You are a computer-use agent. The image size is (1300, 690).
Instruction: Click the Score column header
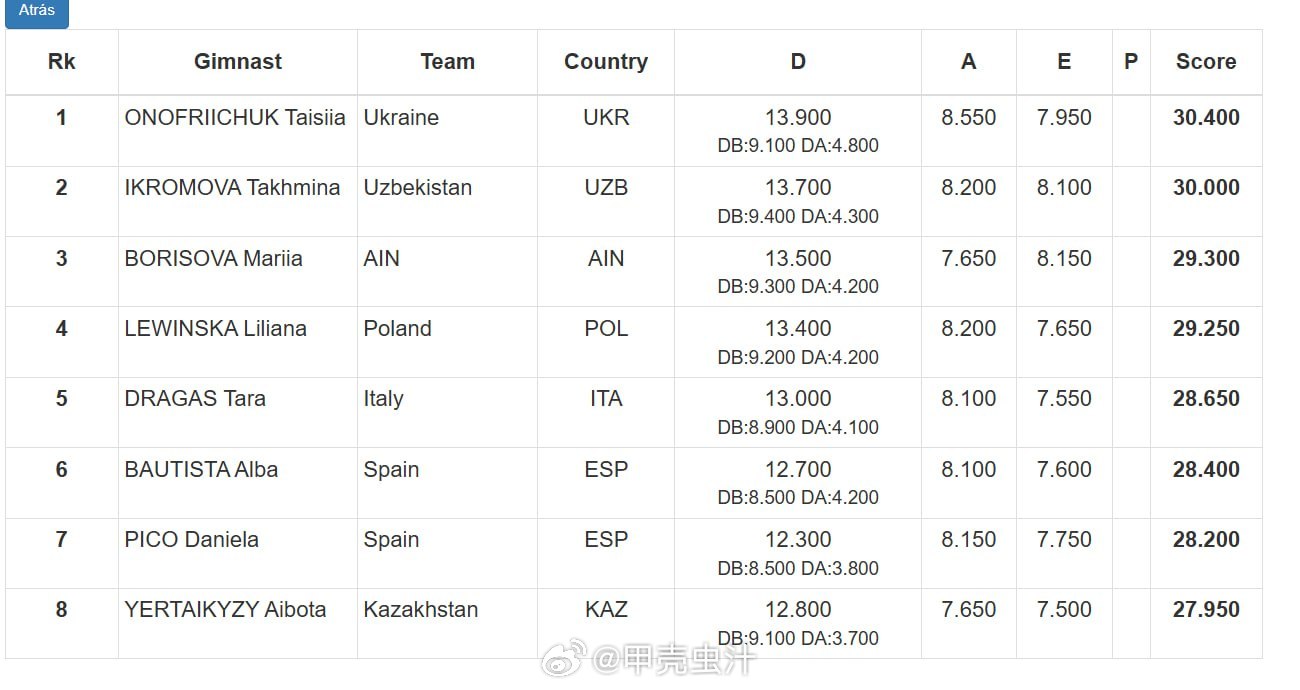click(1206, 62)
